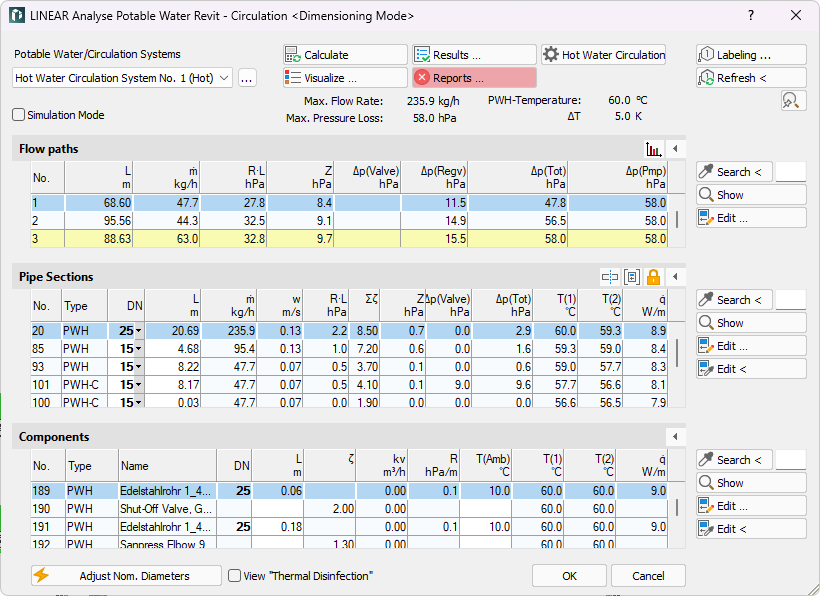The height and width of the screenshot is (596, 820).
Task: Select flow path row 3
Action: 349,239
